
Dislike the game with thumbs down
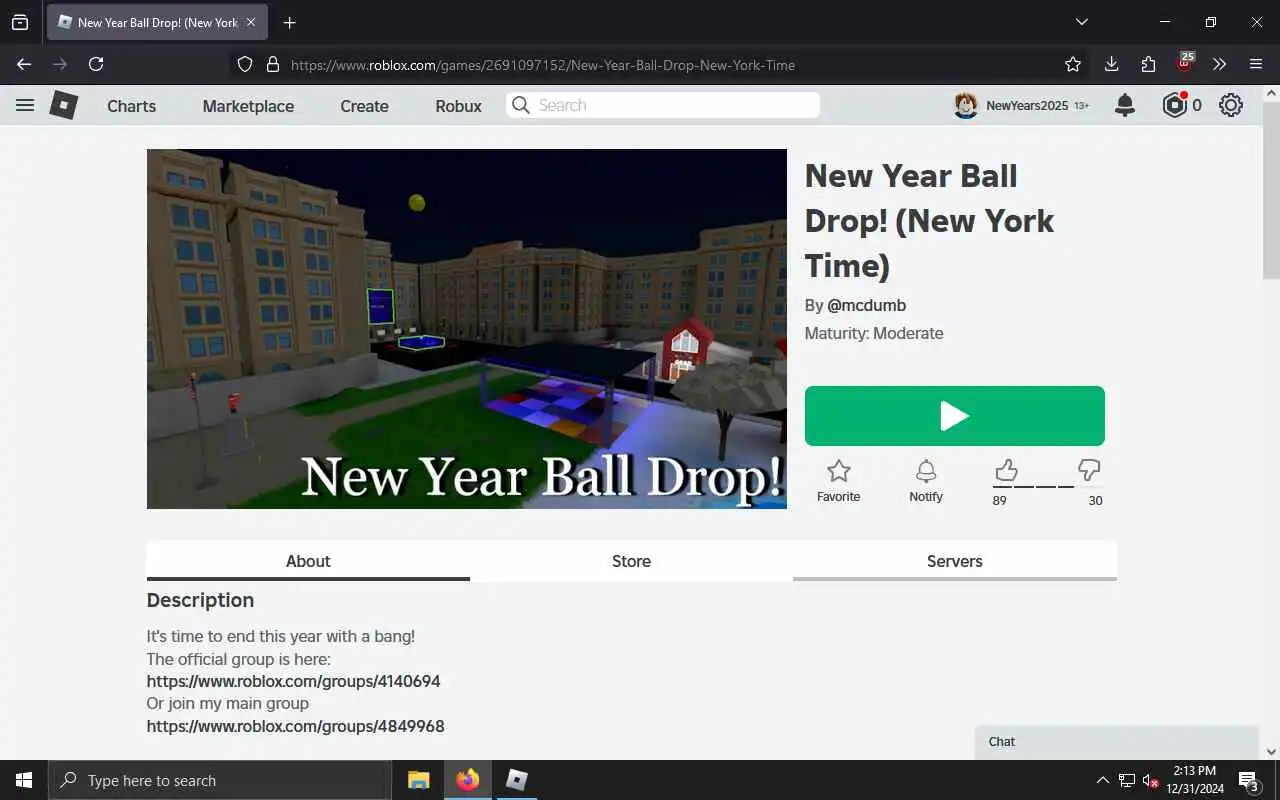click(1089, 469)
